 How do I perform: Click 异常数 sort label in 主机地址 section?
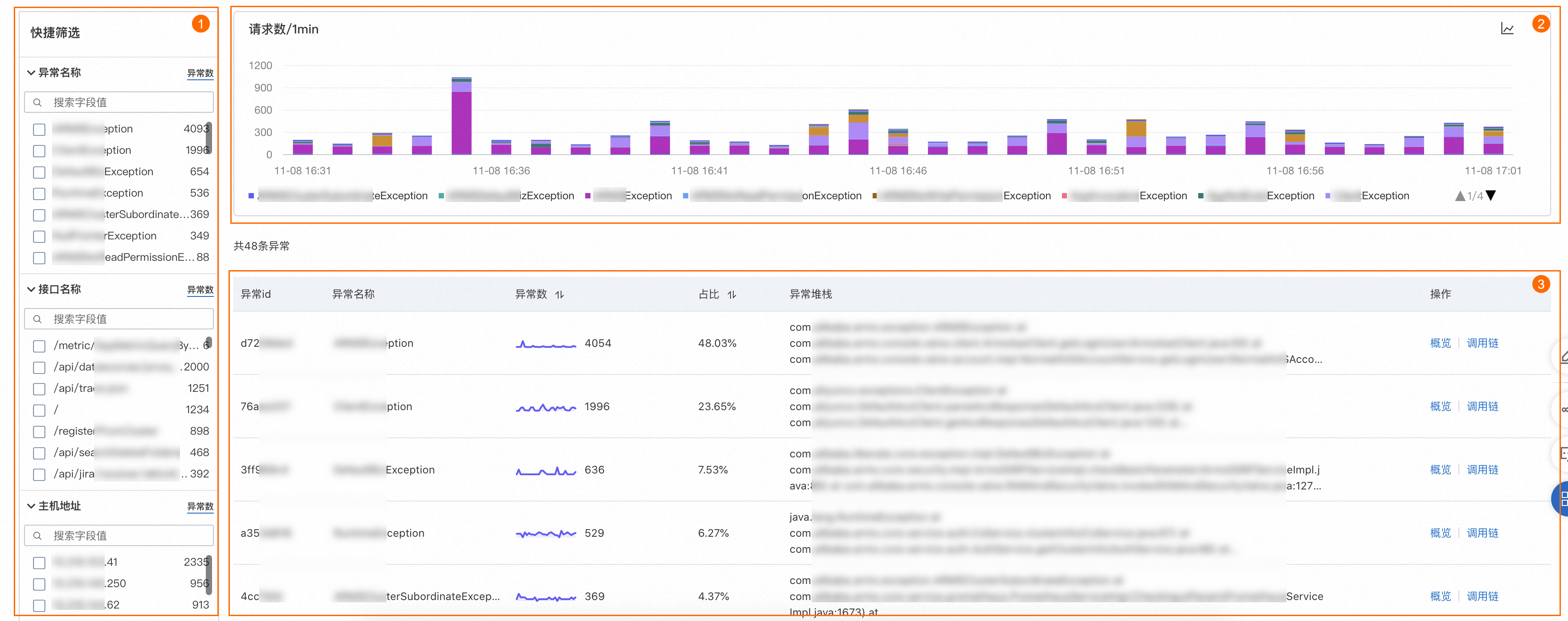pyautogui.click(x=200, y=506)
